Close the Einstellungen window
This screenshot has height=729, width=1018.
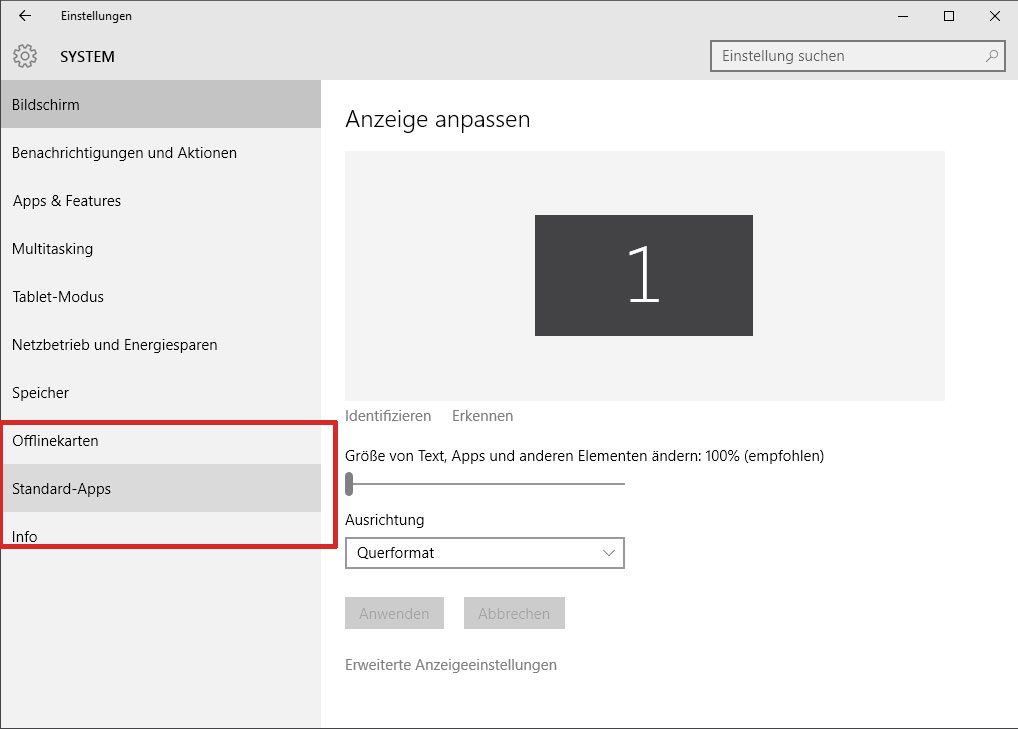(x=995, y=16)
